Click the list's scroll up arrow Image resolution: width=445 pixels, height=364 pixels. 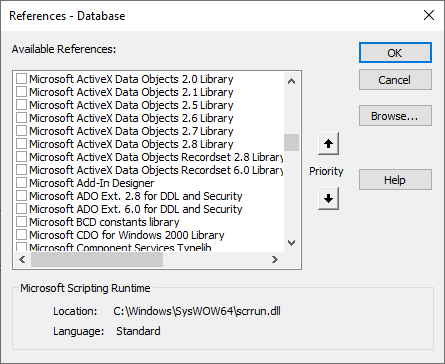(x=291, y=81)
